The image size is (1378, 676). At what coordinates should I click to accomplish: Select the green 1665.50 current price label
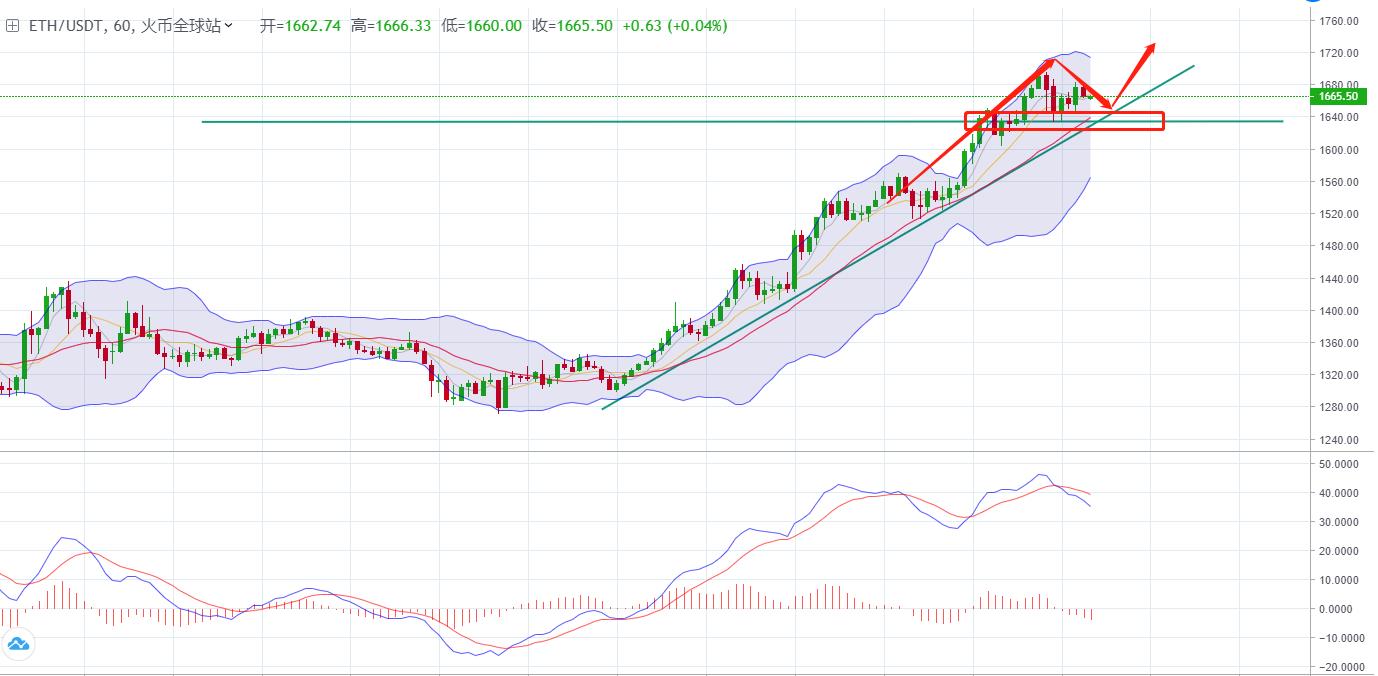(x=1338, y=96)
